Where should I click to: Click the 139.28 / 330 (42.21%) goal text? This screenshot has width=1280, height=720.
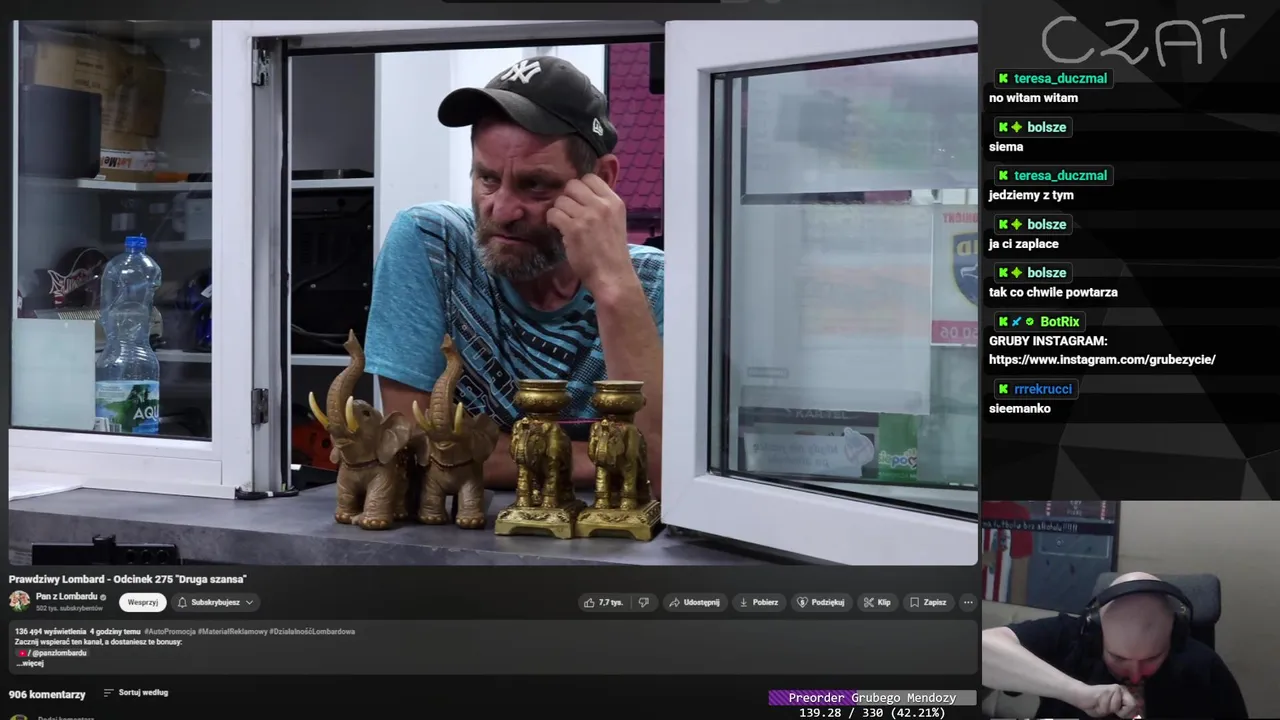point(872,713)
